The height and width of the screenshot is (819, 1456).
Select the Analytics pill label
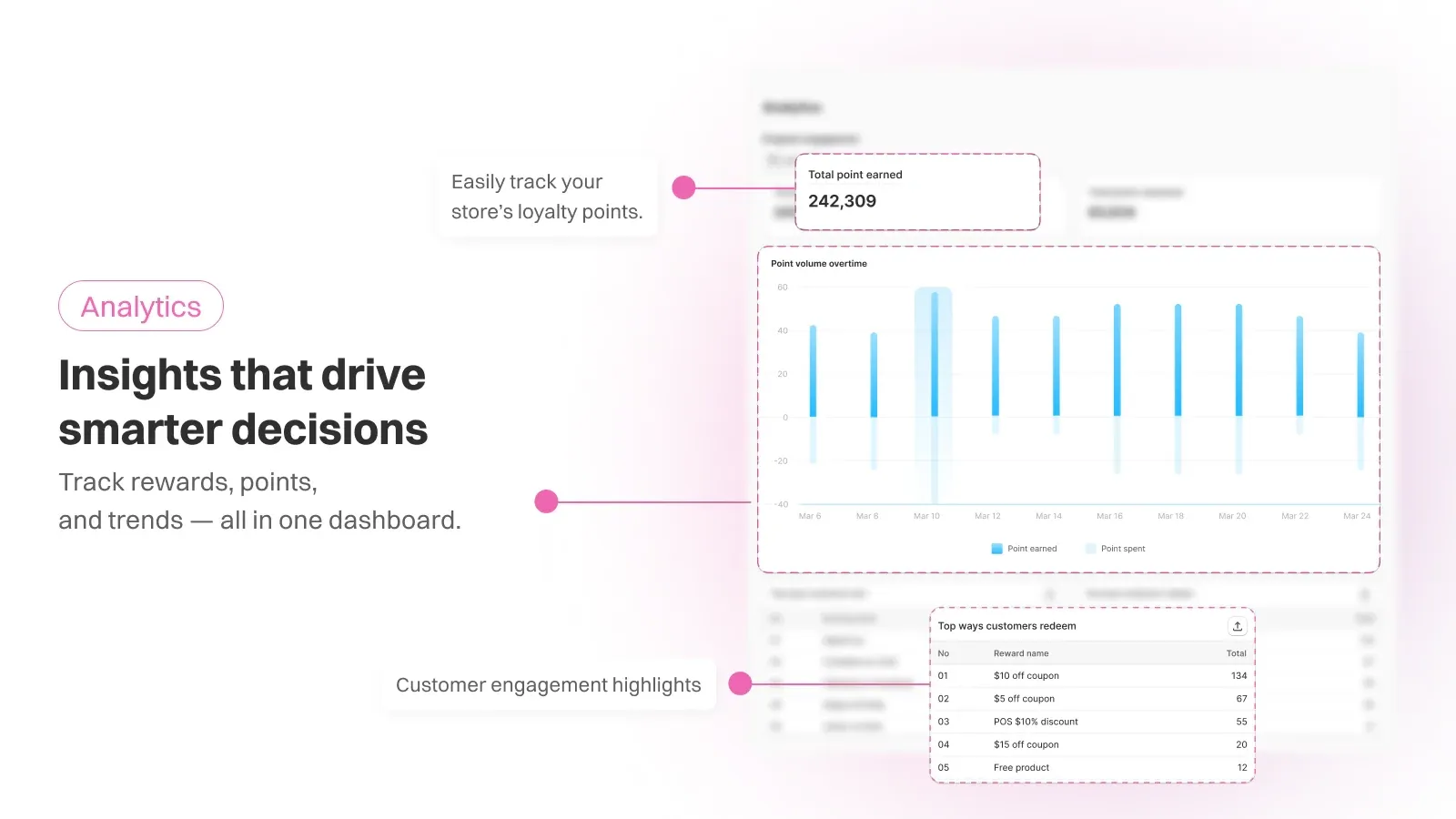pyautogui.click(x=141, y=307)
